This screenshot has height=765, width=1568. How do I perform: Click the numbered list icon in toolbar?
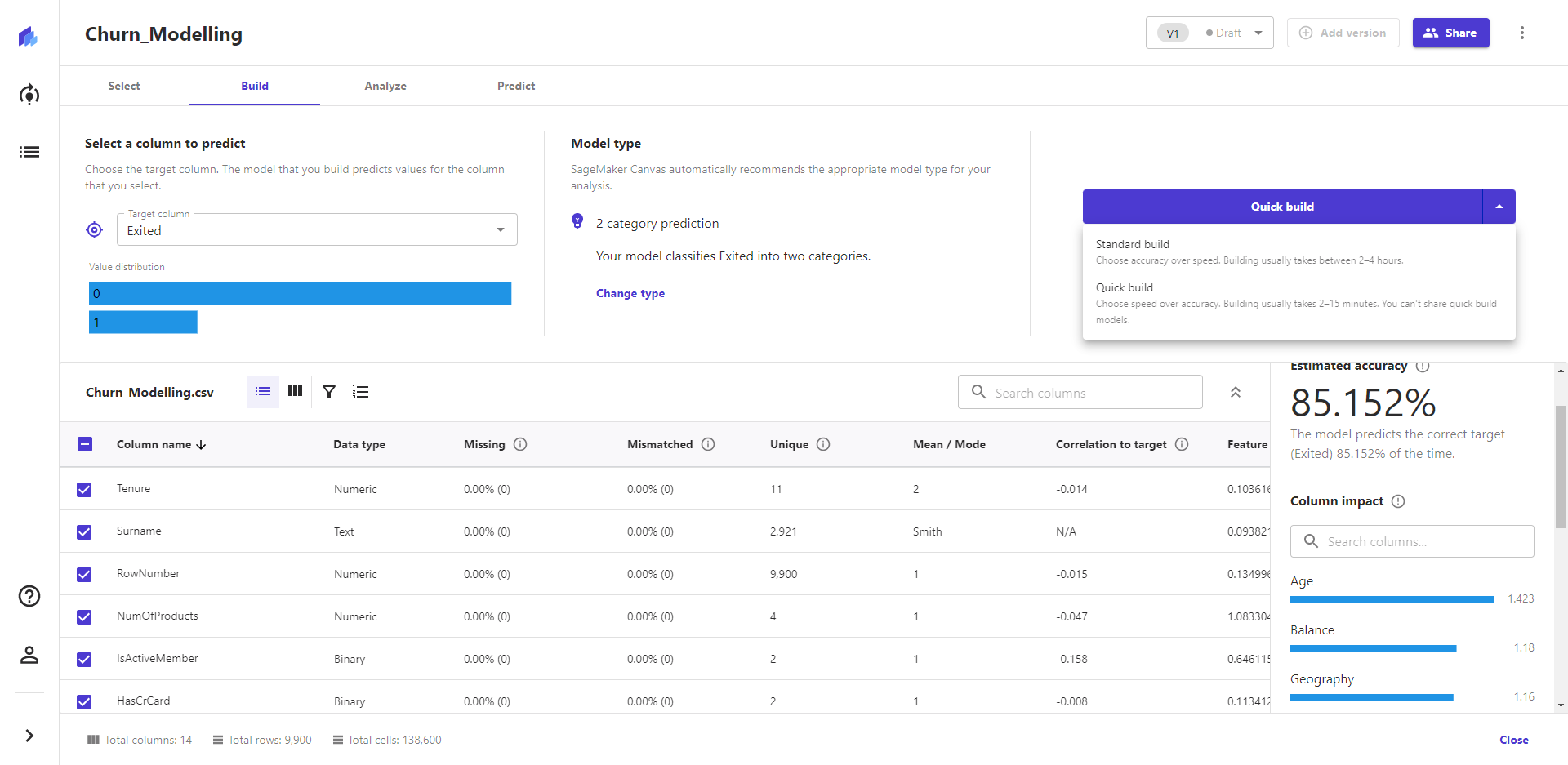tap(360, 392)
